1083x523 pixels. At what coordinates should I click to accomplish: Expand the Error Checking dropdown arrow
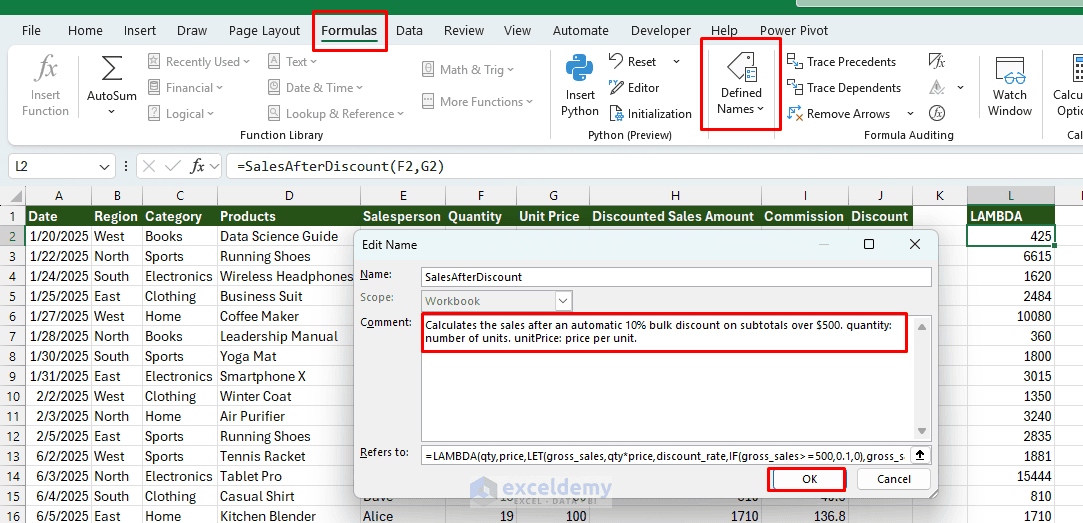[x=960, y=88]
